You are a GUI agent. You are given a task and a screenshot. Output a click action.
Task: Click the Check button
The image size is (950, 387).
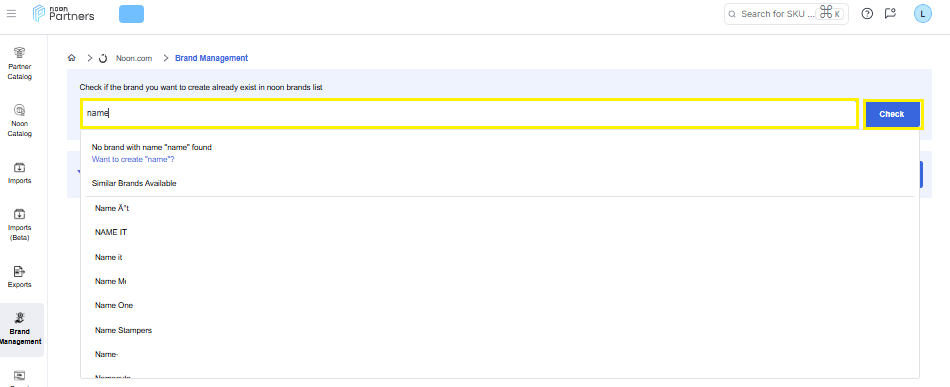point(892,114)
